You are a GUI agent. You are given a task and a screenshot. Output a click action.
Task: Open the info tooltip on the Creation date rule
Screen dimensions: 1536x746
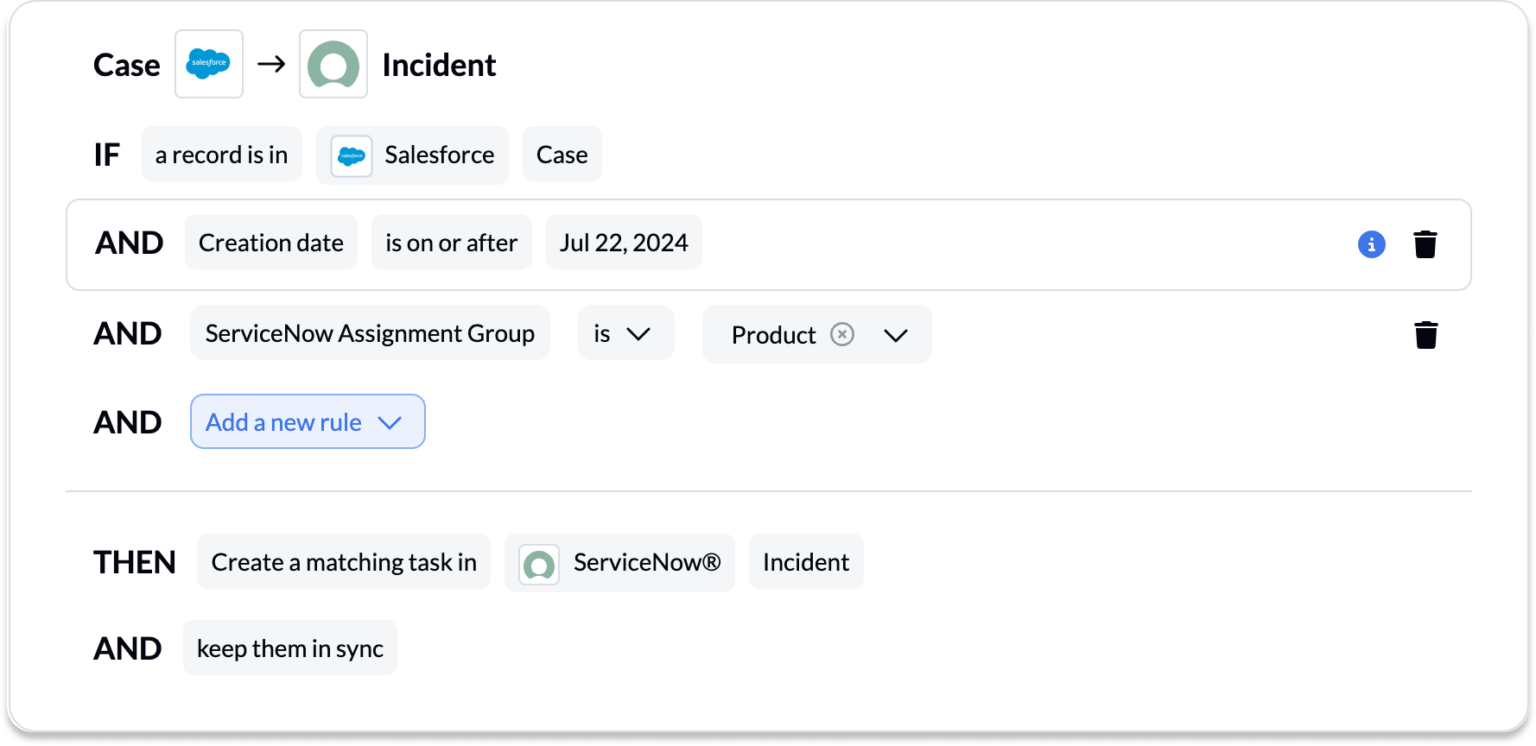point(1371,244)
